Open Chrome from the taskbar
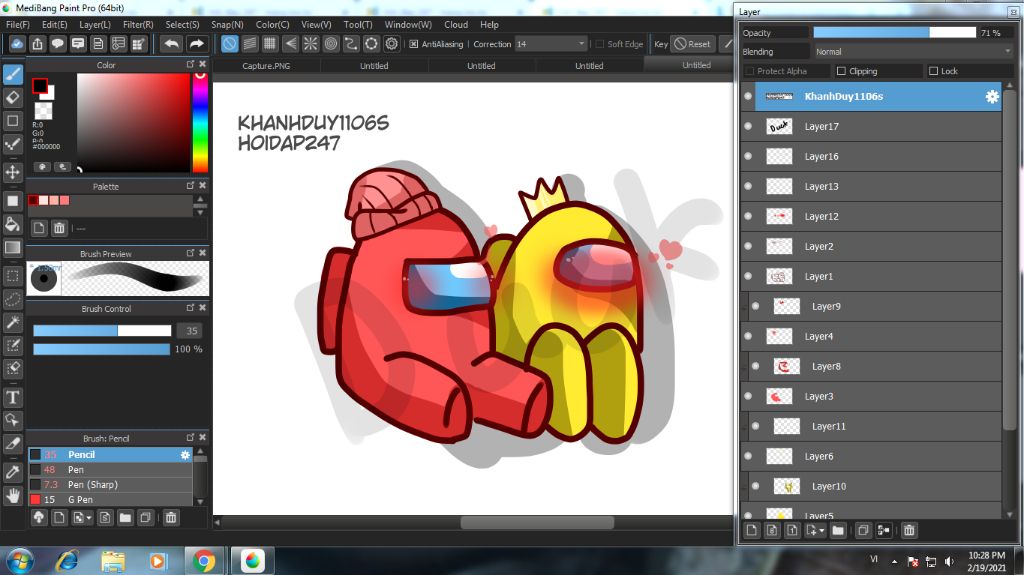 click(203, 561)
